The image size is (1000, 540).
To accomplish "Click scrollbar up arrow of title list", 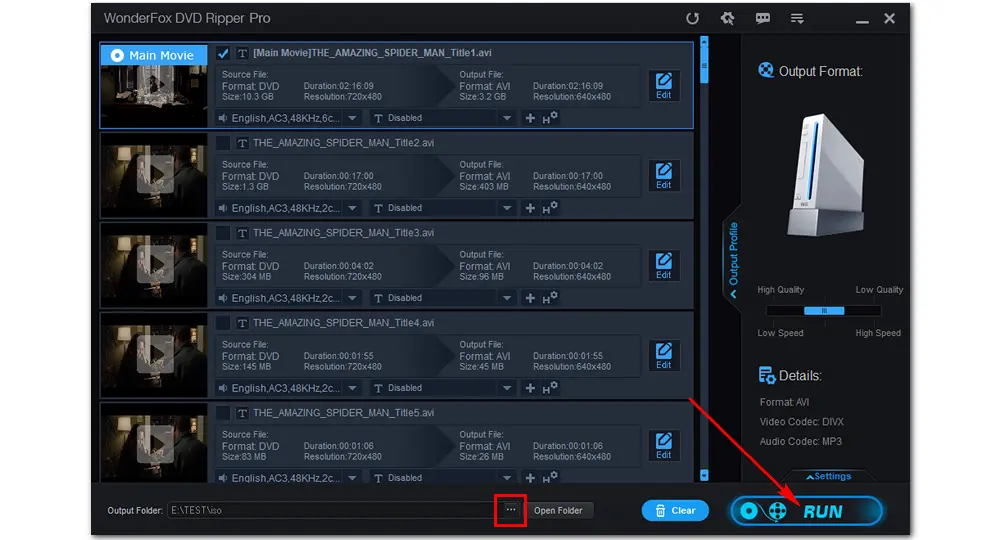I will click(704, 41).
